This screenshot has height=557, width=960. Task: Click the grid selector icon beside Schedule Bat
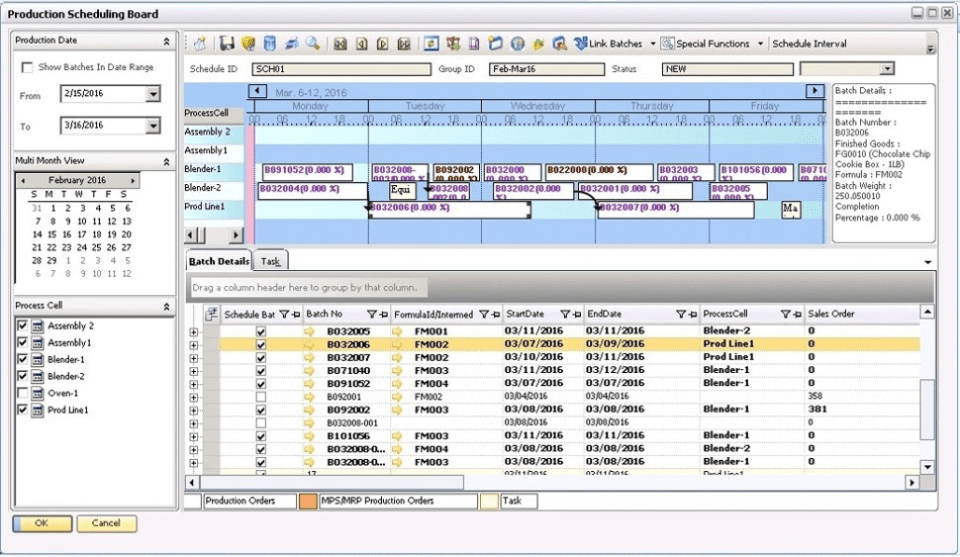211,315
